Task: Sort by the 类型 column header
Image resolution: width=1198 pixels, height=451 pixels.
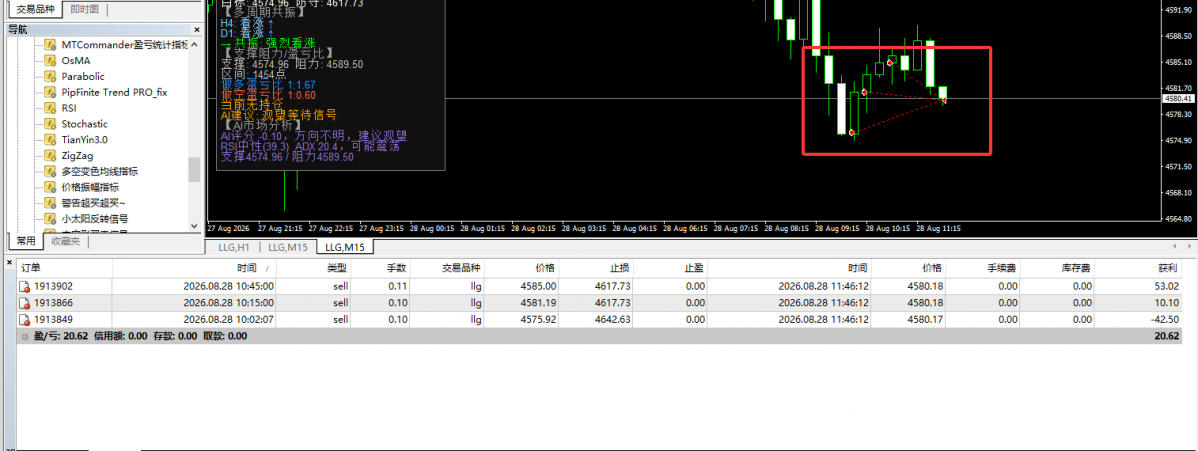Action: [313, 268]
